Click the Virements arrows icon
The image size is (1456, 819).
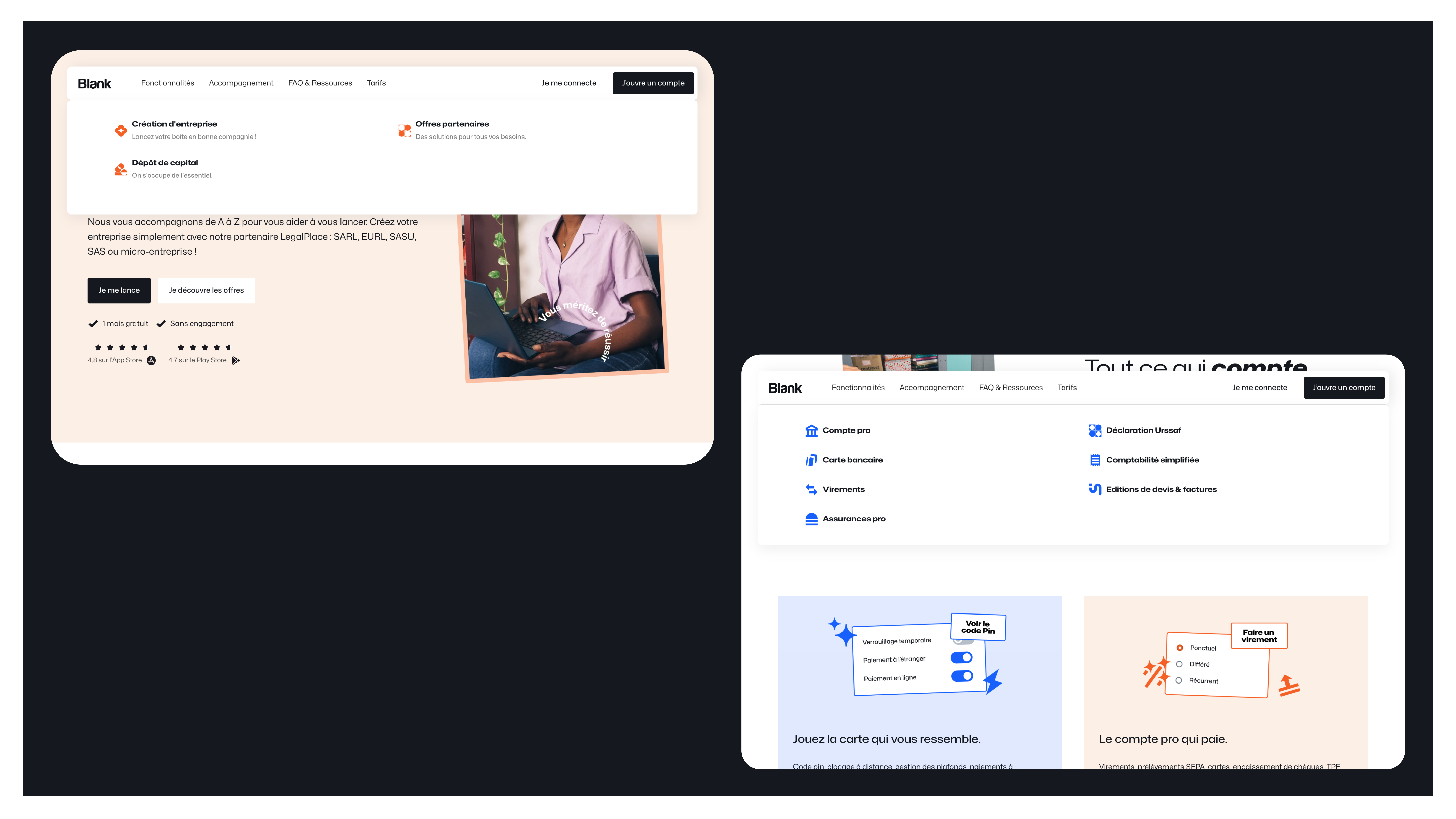(811, 489)
